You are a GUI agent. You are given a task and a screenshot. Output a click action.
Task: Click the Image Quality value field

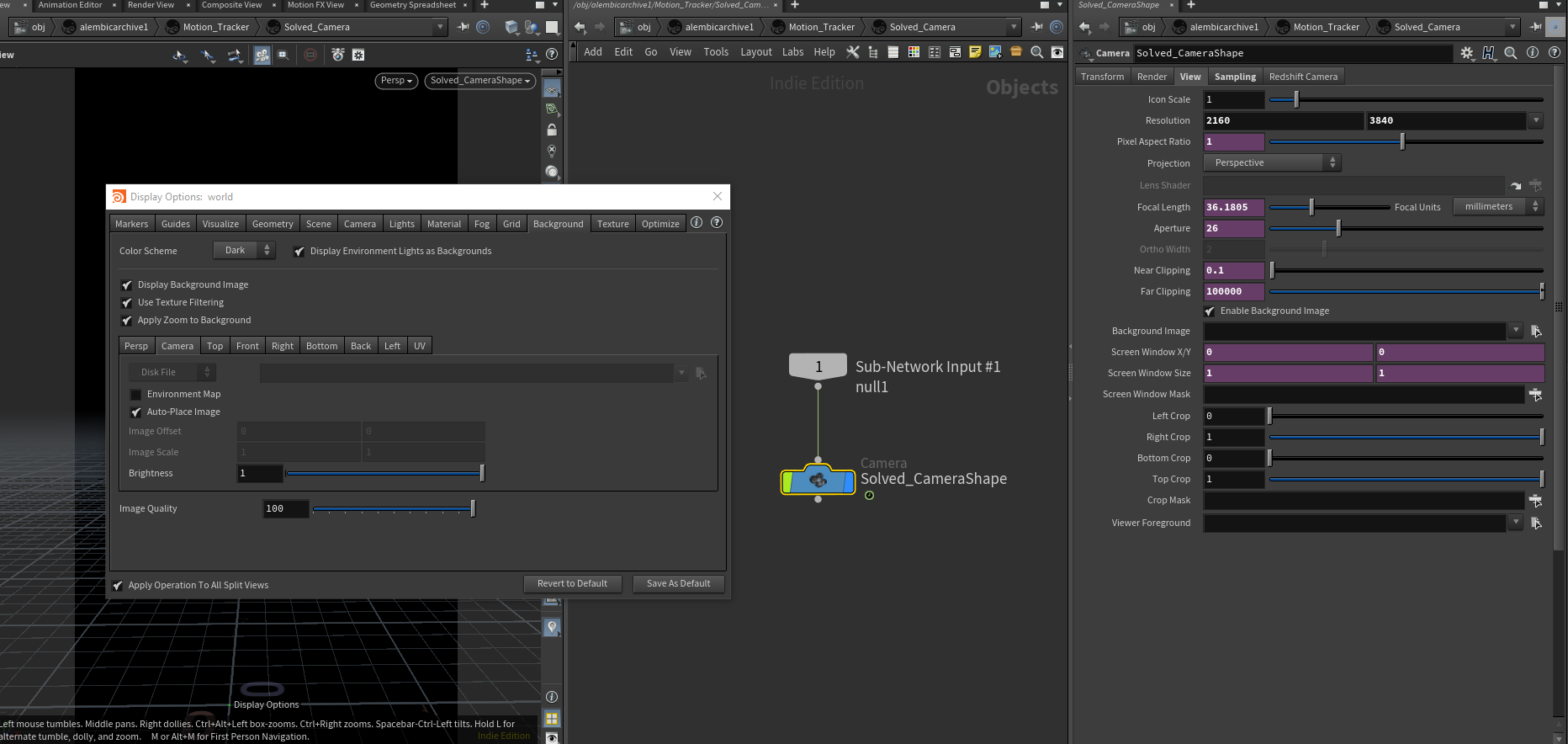[286, 509]
